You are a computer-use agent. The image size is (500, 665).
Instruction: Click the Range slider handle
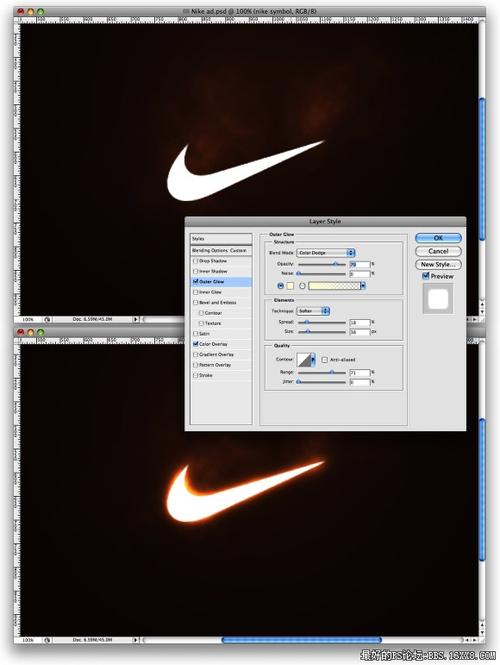point(332,372)
